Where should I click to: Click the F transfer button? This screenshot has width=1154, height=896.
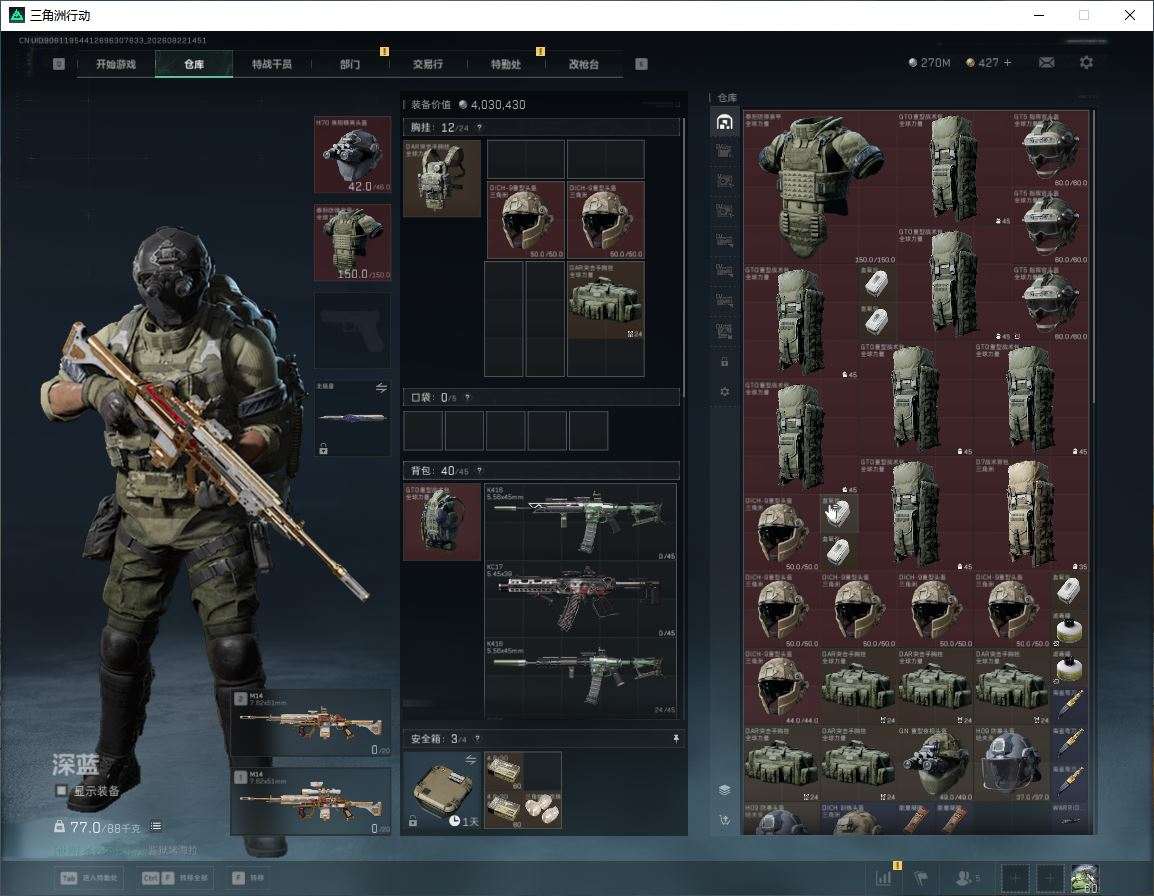[x=248, y=878]
